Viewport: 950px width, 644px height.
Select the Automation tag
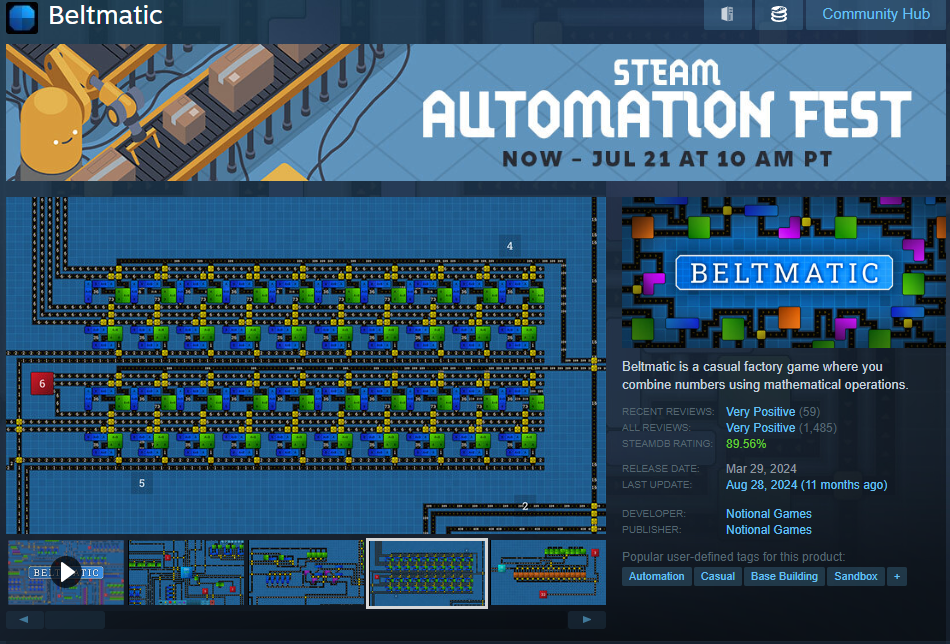point(656,576)
